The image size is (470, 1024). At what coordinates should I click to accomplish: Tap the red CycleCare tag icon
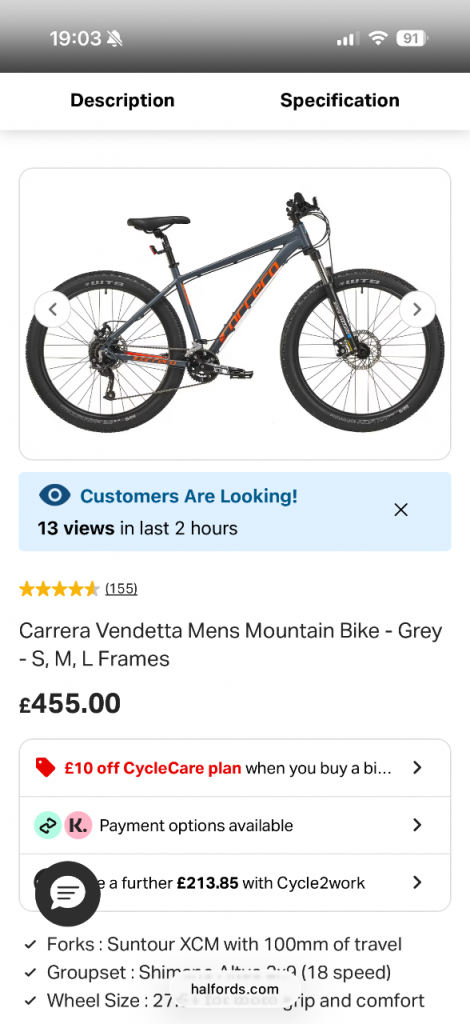click(45, 767)
